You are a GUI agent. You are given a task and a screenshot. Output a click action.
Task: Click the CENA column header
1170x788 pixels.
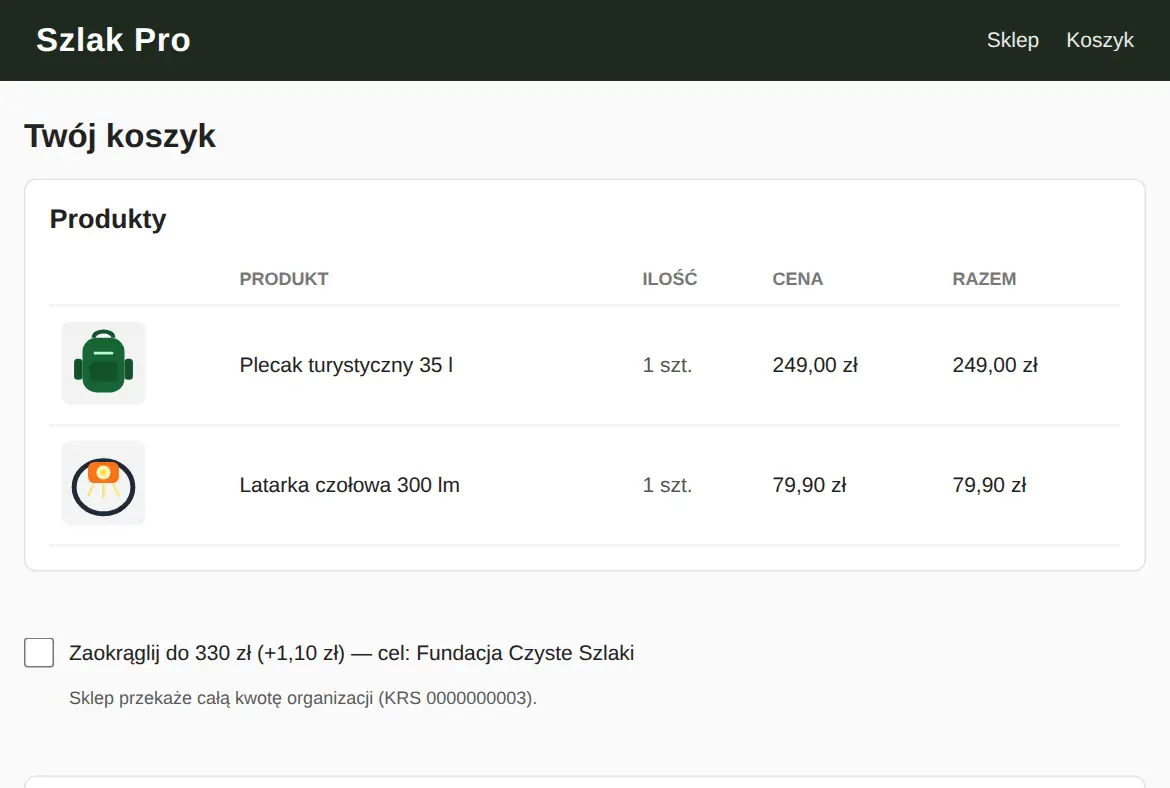point(798,279)
